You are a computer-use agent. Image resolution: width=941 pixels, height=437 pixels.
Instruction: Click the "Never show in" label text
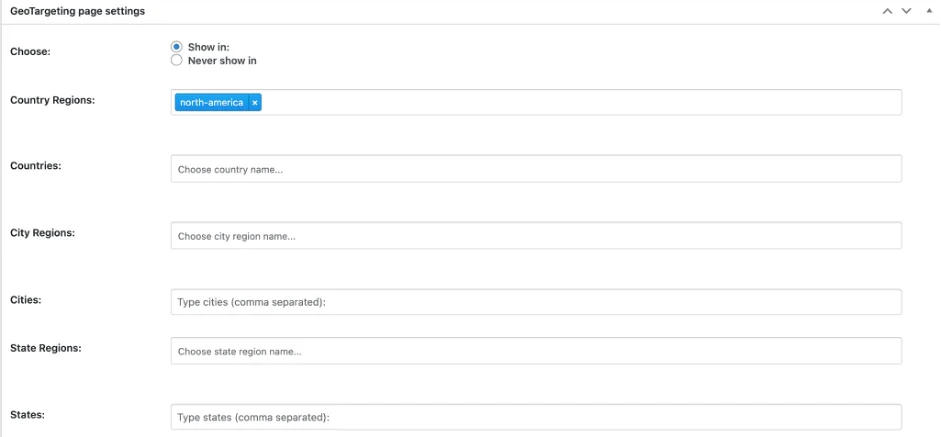[x=222, y=61]
